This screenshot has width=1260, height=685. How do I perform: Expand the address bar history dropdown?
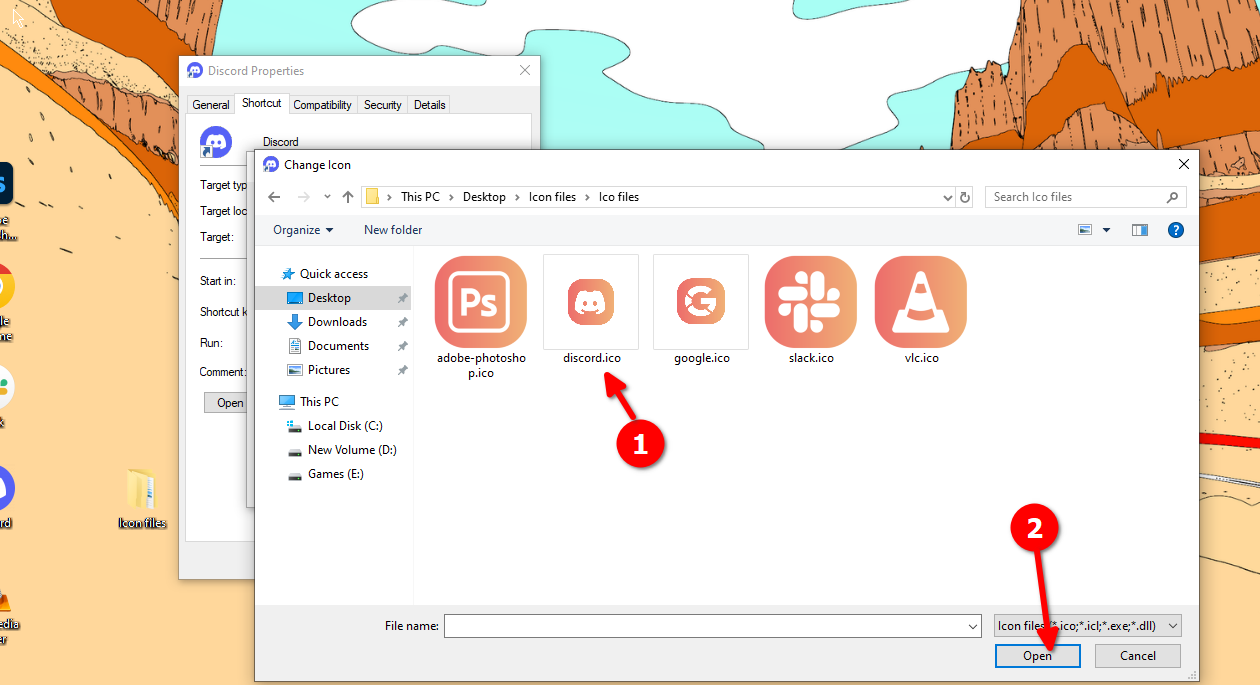pos(948,197)
